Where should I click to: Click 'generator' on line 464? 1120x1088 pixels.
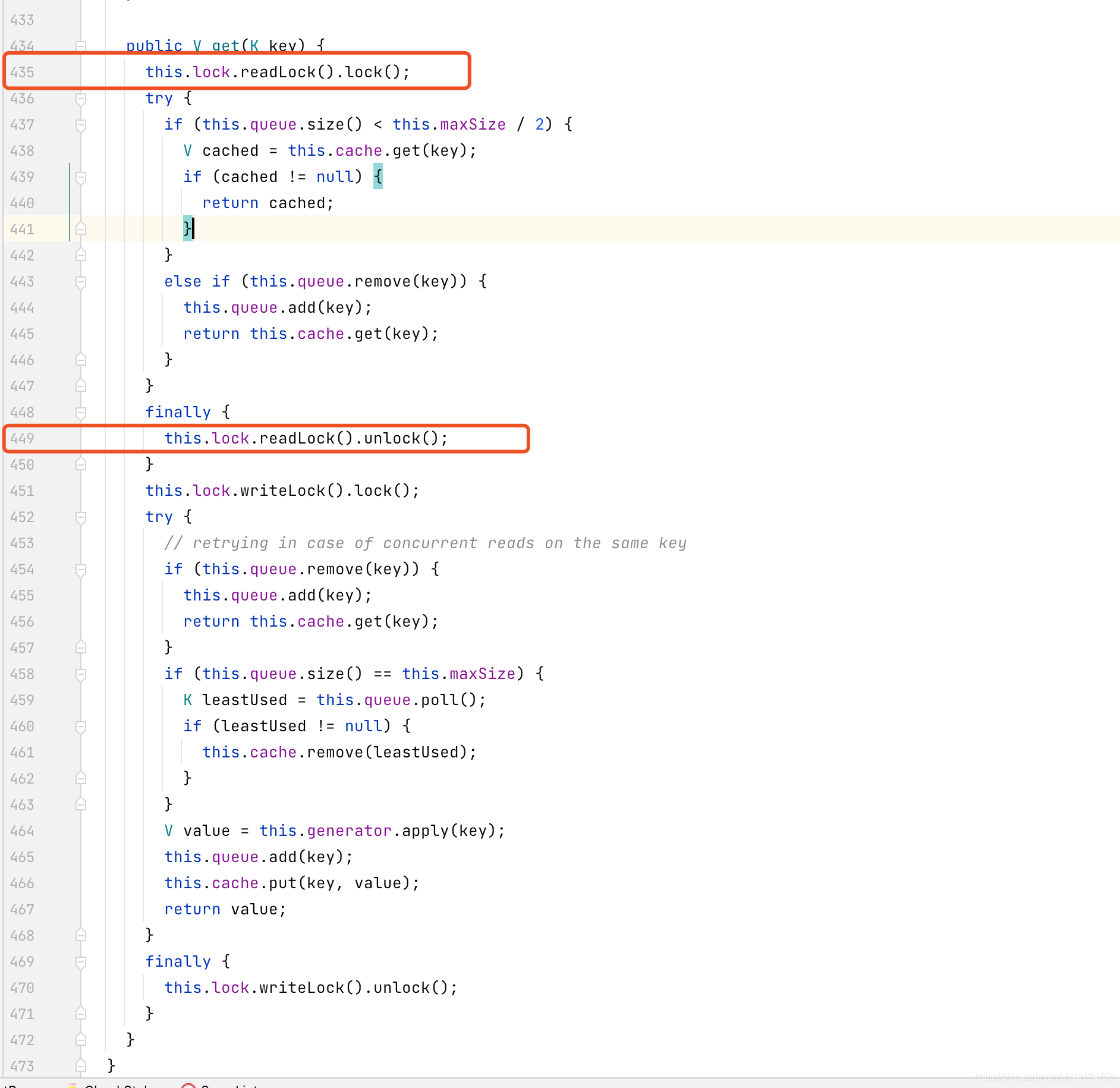click(349, 831)
